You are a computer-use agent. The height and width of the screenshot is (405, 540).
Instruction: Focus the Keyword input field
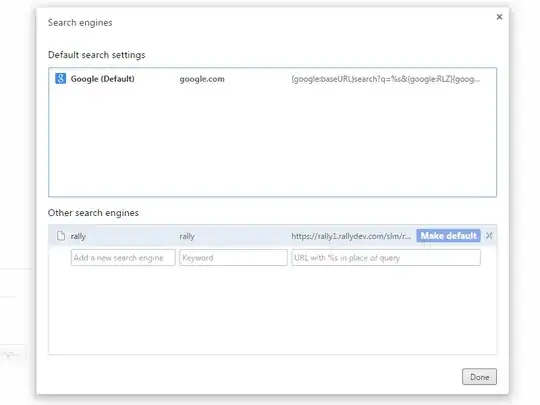pyautogui.click(x=233, y=258)
